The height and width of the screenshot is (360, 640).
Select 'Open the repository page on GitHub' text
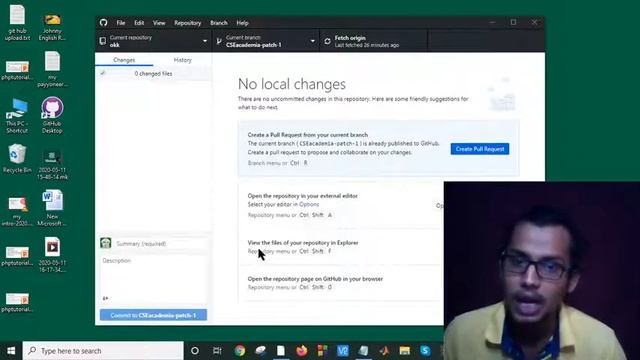click(x=315, y=279)
